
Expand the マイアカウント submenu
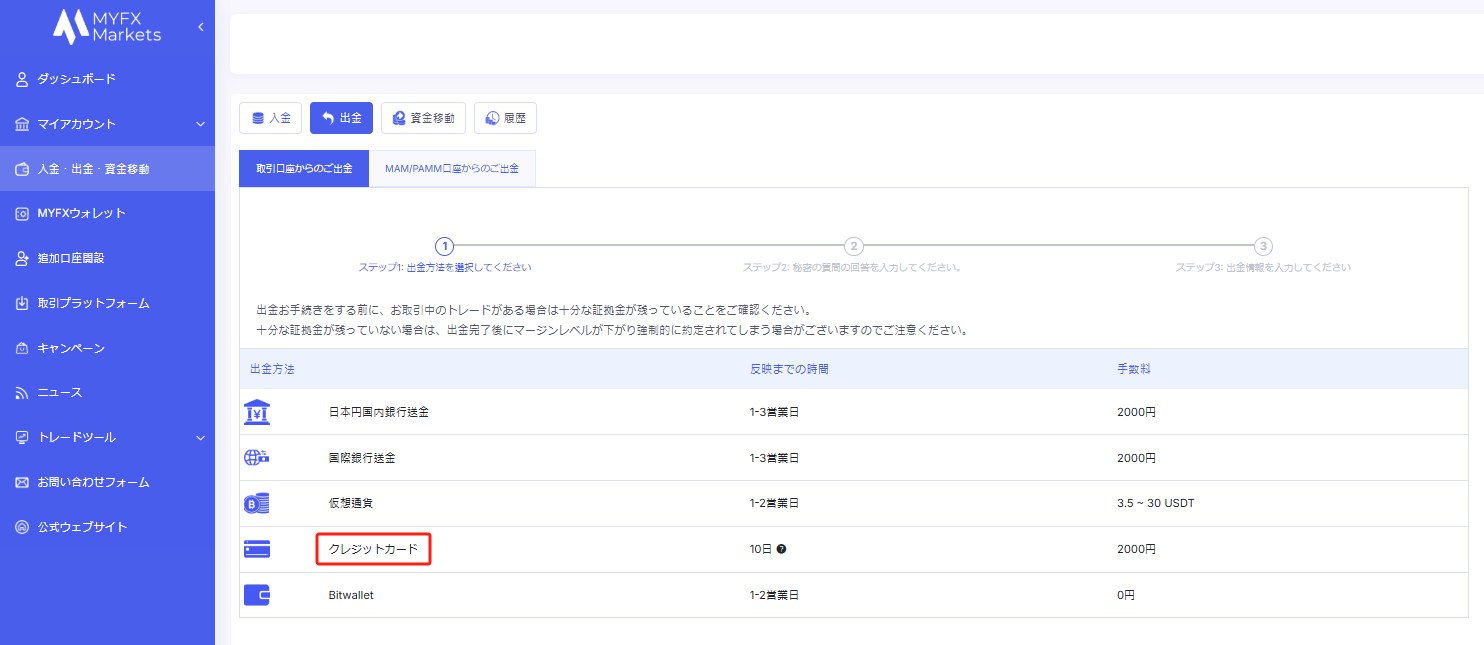click(200, 124)
